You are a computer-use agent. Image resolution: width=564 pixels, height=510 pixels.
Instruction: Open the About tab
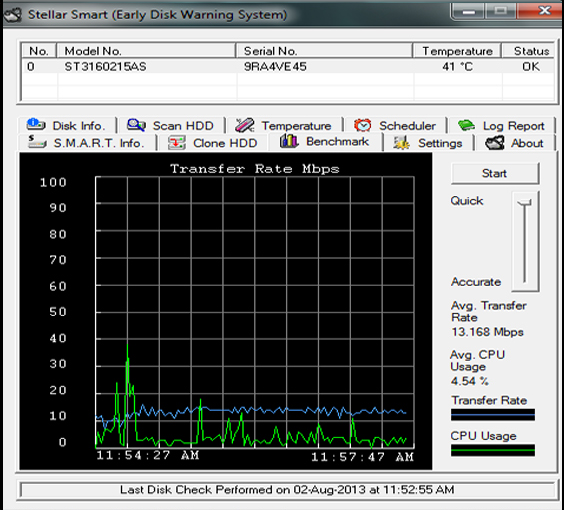pos(515,143)
